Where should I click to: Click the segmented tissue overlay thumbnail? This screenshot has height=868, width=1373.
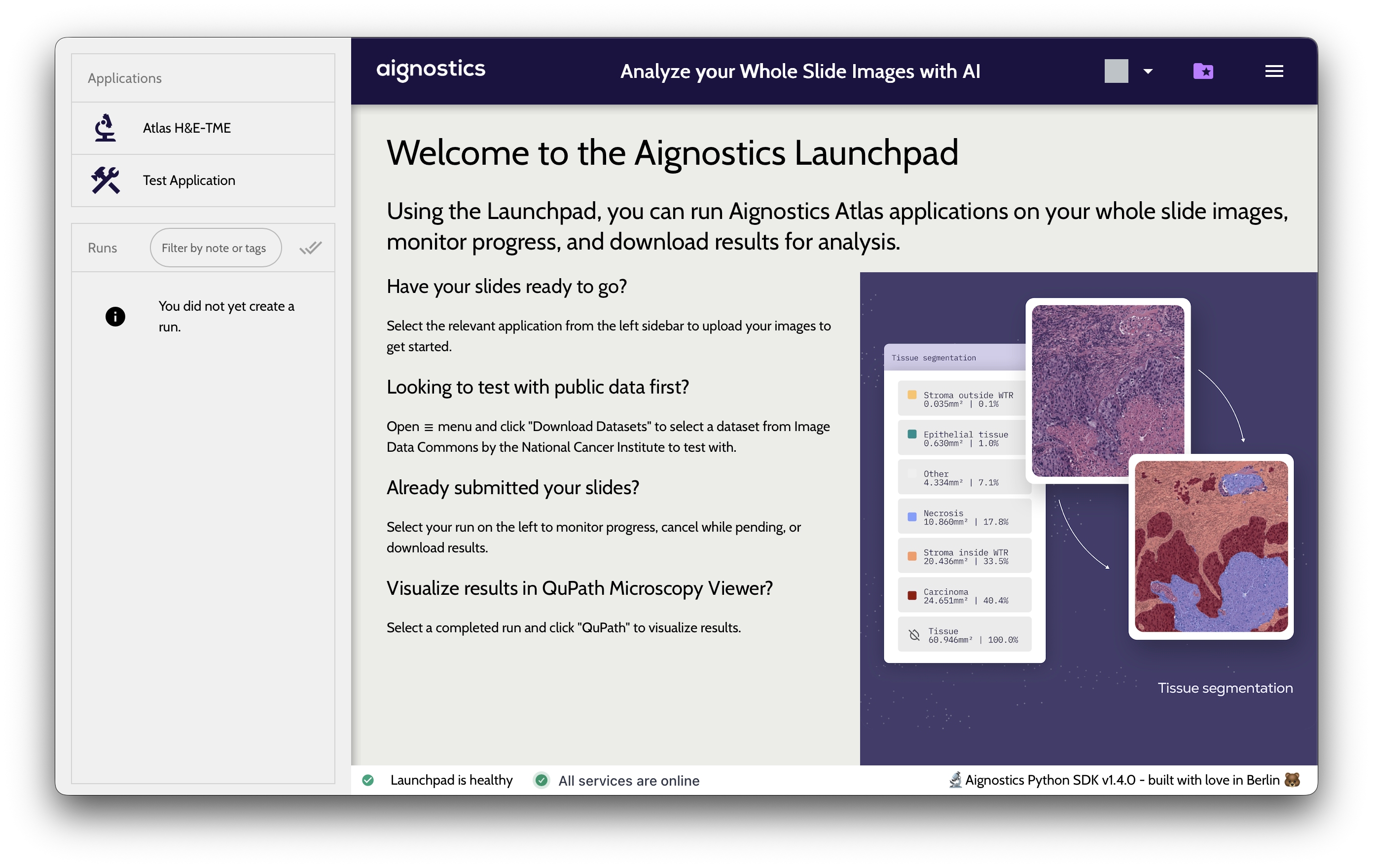(x=1211, y=546)
